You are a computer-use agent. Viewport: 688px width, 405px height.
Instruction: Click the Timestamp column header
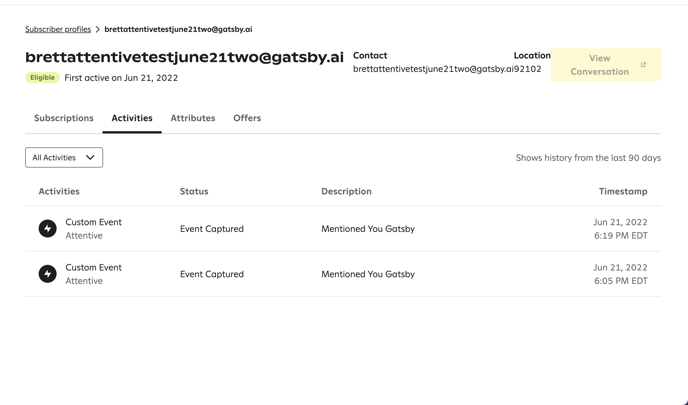pyautogui.click(x=623, y=191)
